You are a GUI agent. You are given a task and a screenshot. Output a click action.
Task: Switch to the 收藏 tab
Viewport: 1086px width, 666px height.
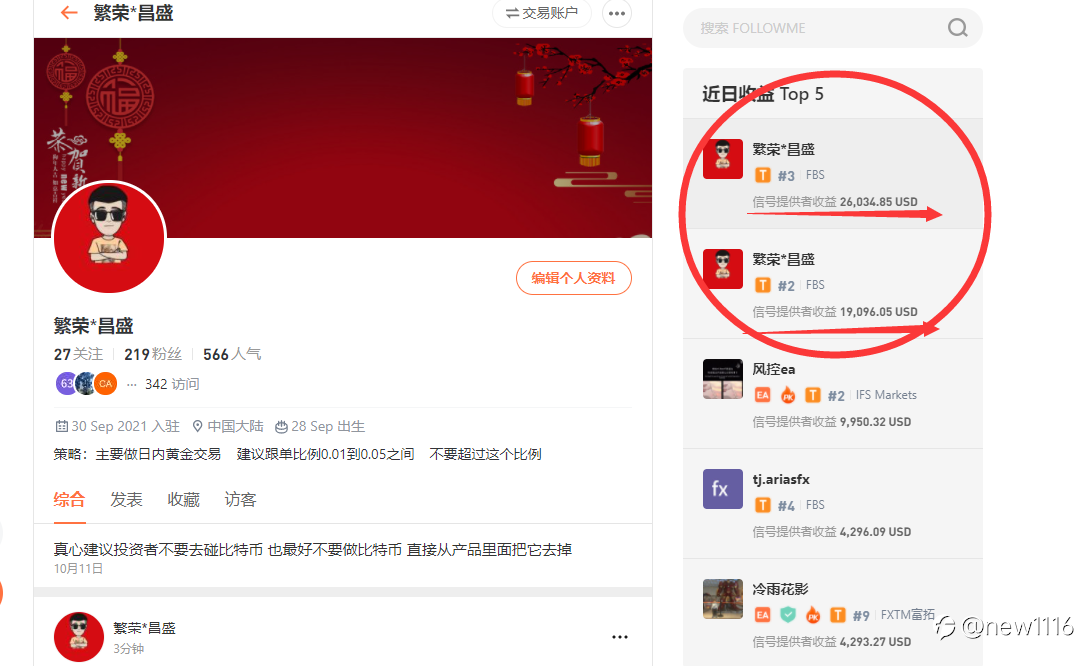point(184,499)
